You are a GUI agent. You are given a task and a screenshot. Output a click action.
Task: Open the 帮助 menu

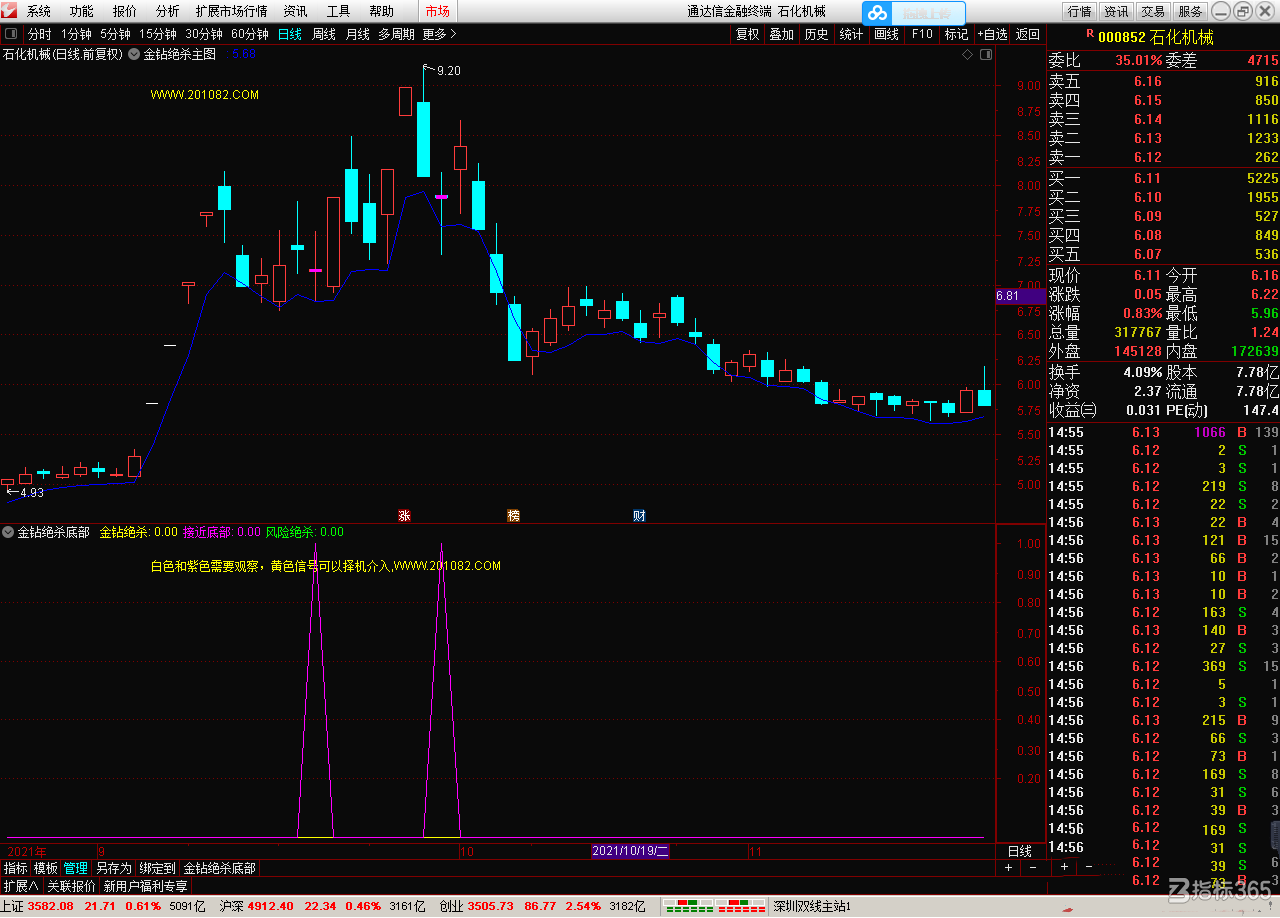coord(381,11)
